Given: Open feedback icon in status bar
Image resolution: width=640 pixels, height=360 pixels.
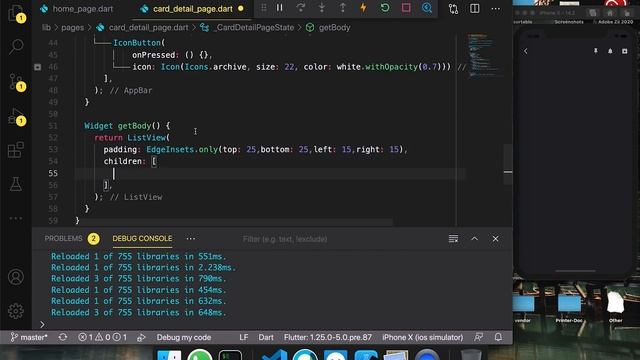Looking at the screenshot, I should click(478, 337).
